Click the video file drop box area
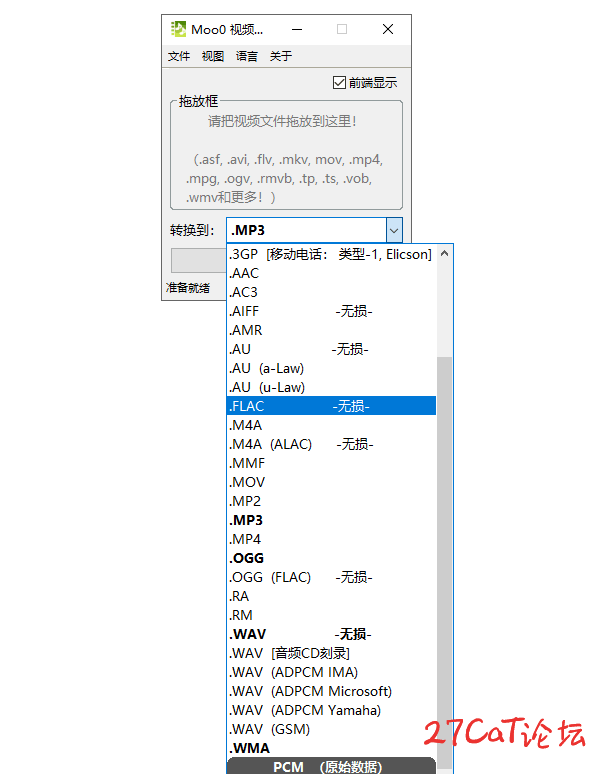The image size is (601, 774). click(286, 155)
